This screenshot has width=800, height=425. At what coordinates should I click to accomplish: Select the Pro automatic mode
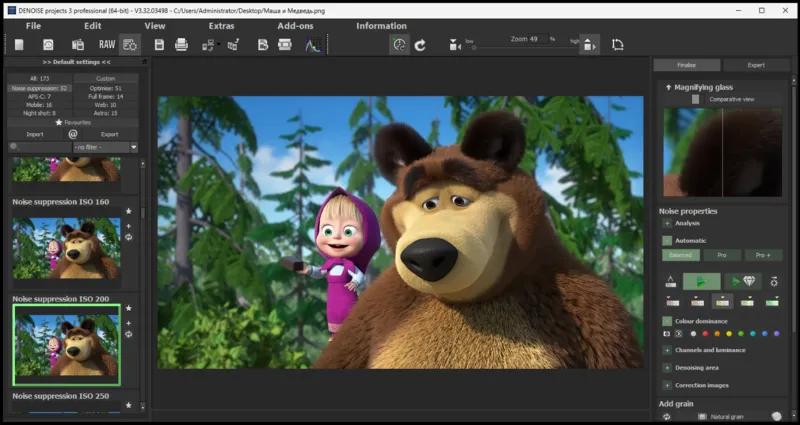click(722, 255)
